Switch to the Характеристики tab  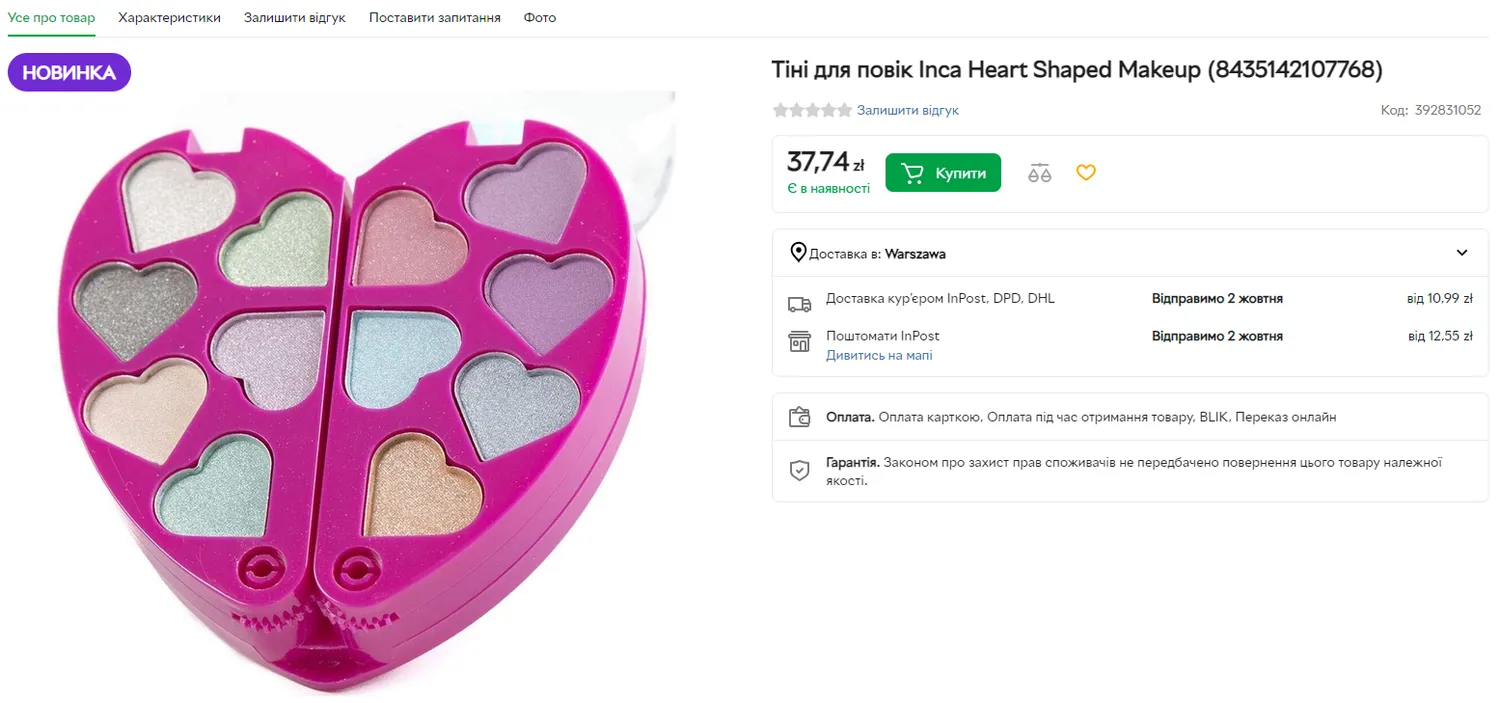click(169, 18)
